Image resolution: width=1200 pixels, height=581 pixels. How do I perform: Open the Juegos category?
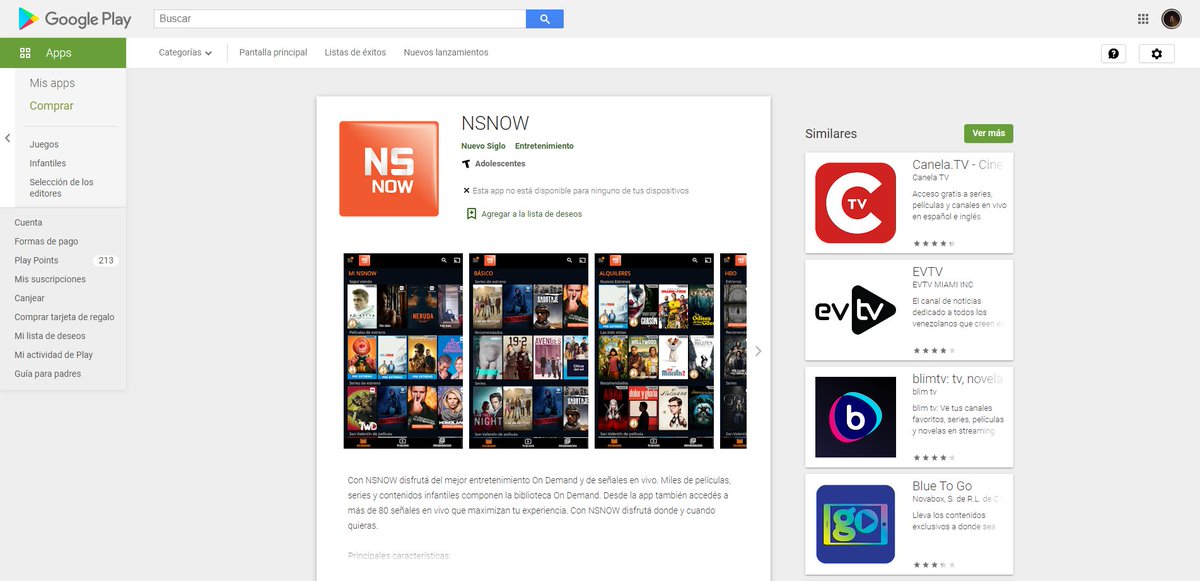tap(44, 145)
